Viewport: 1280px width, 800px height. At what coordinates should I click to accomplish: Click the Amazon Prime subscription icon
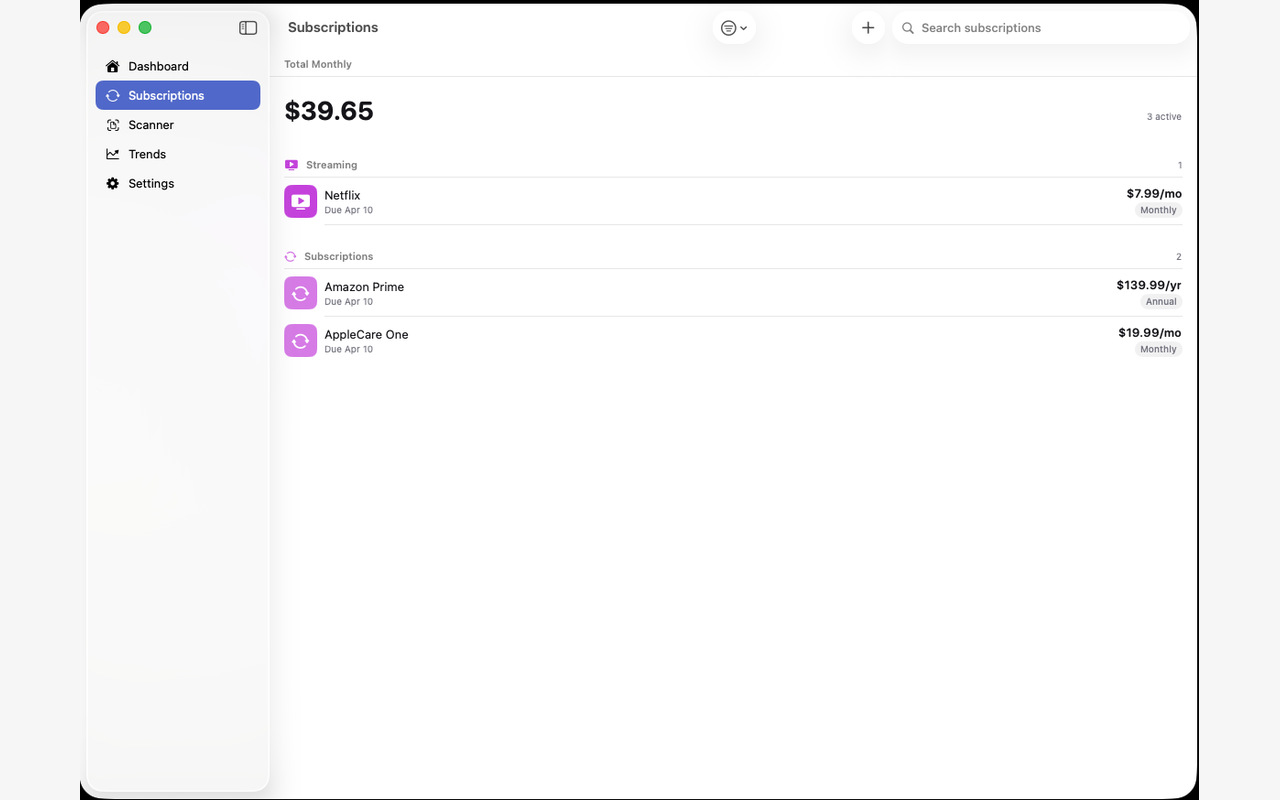[300, 293]
